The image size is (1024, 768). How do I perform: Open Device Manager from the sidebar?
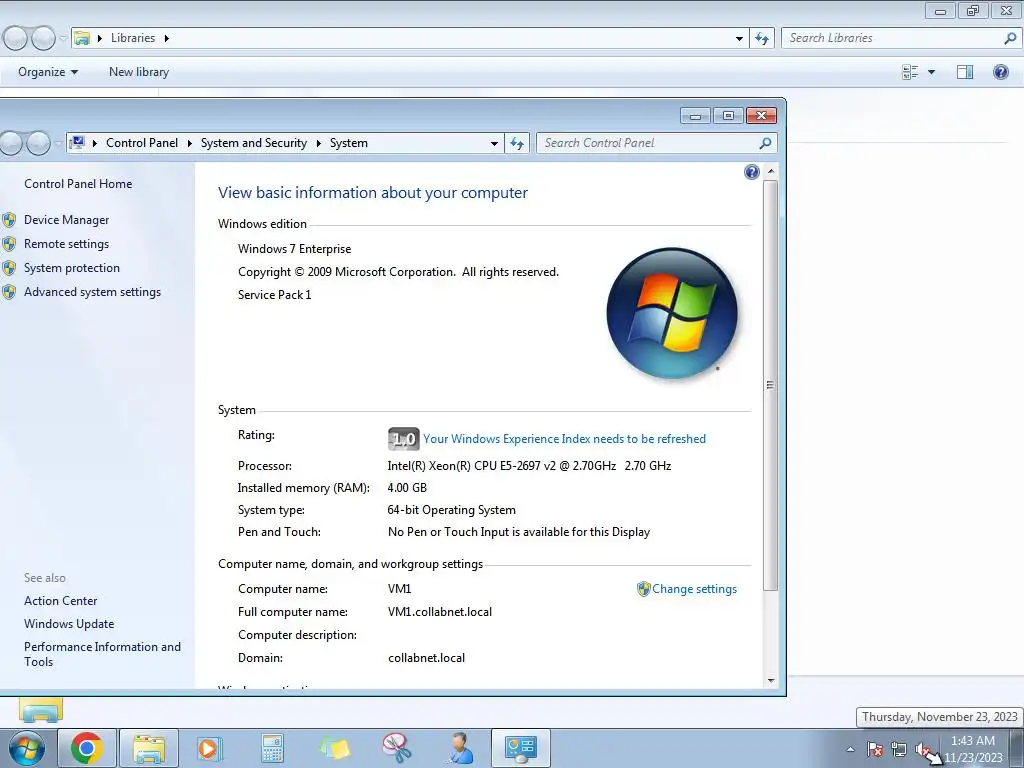pyautogui.click(x=67, y=220)
